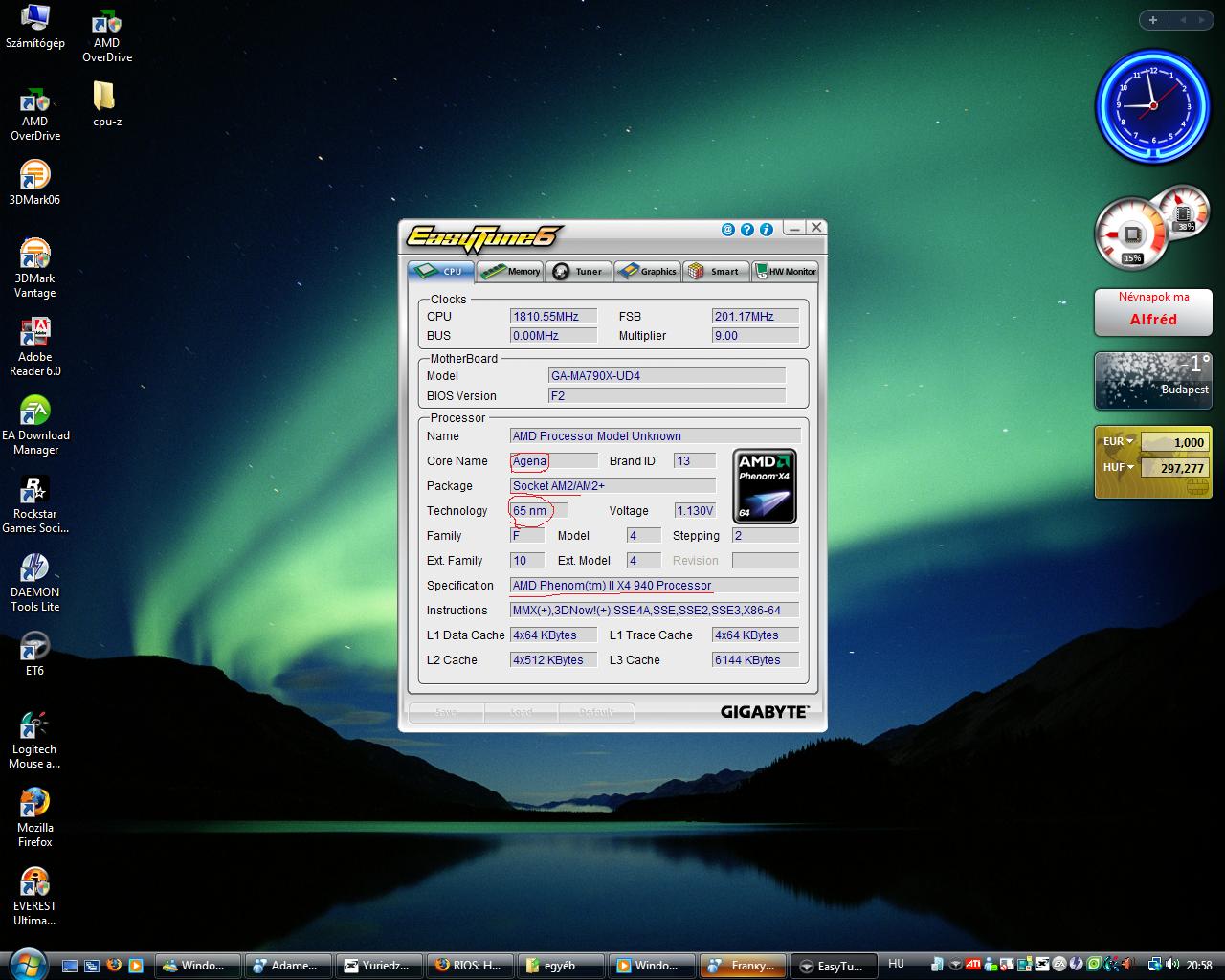Launch DAEMON Tools Lite

pyautogui.click(x=35, y=582)
